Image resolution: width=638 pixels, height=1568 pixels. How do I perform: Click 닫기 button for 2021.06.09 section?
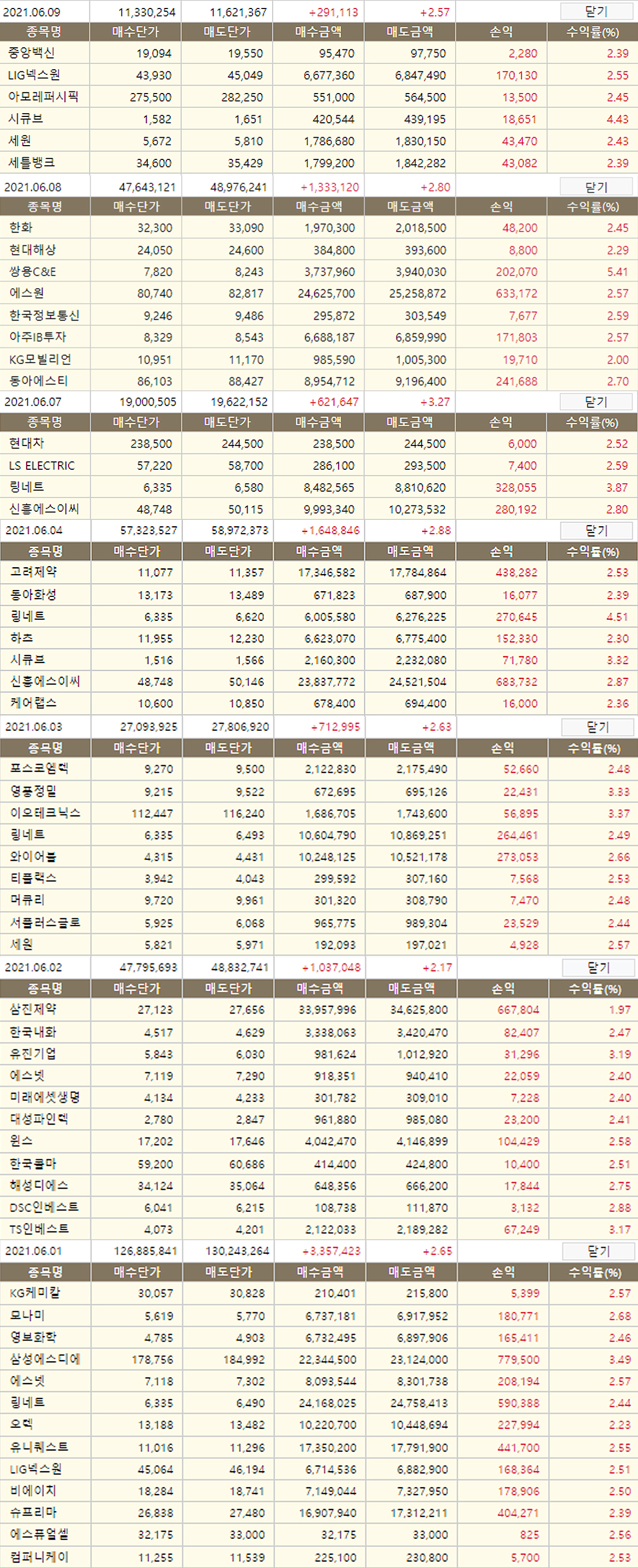click(x=596, y=12)
